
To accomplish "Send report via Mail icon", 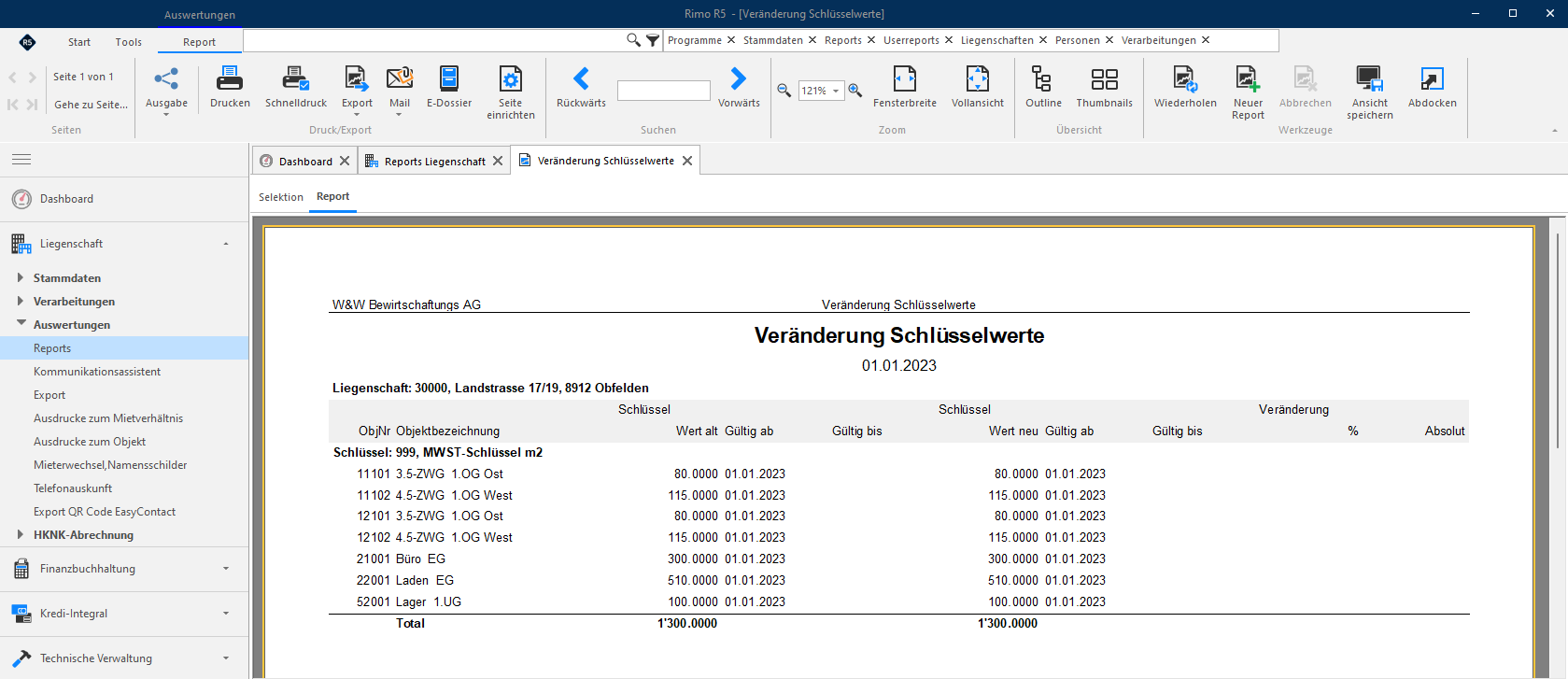I will [x=400, y=91].
